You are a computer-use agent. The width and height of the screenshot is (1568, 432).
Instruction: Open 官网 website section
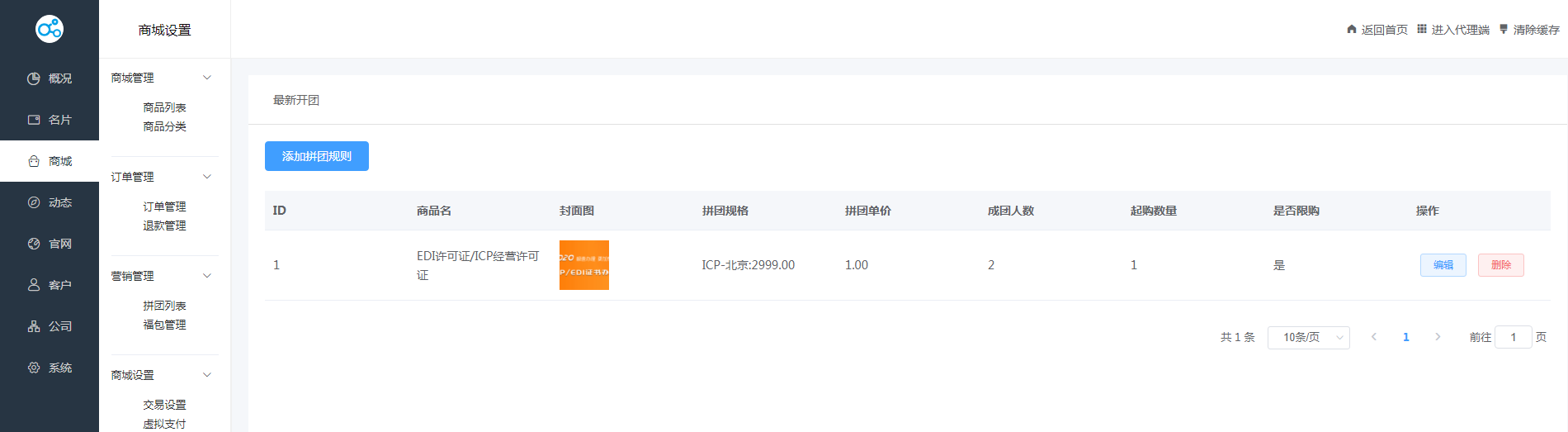point(50,244)
